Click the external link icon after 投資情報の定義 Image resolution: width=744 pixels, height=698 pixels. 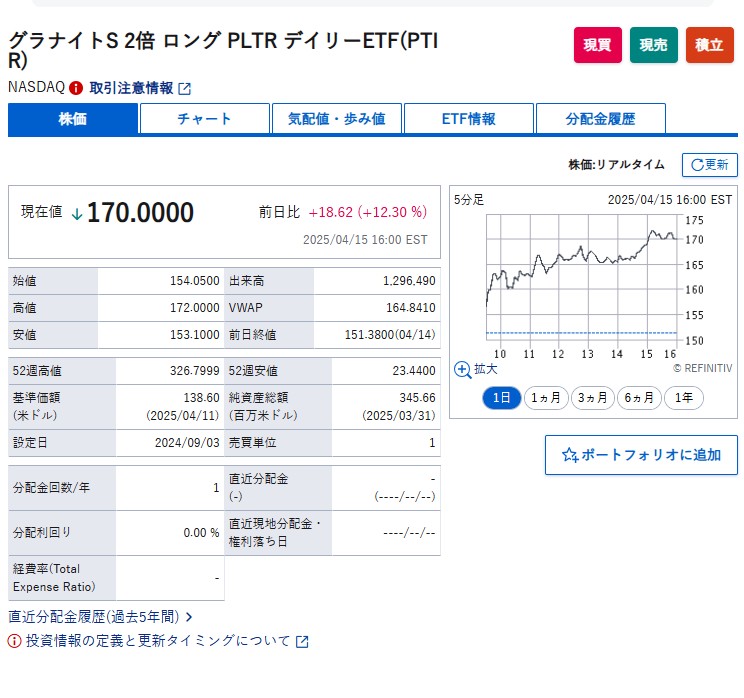pyautogui.click(x=302, y=642)
